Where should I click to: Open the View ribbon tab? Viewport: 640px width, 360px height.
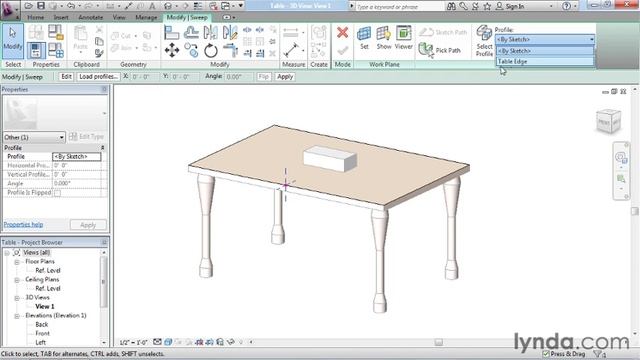point(119,18)
